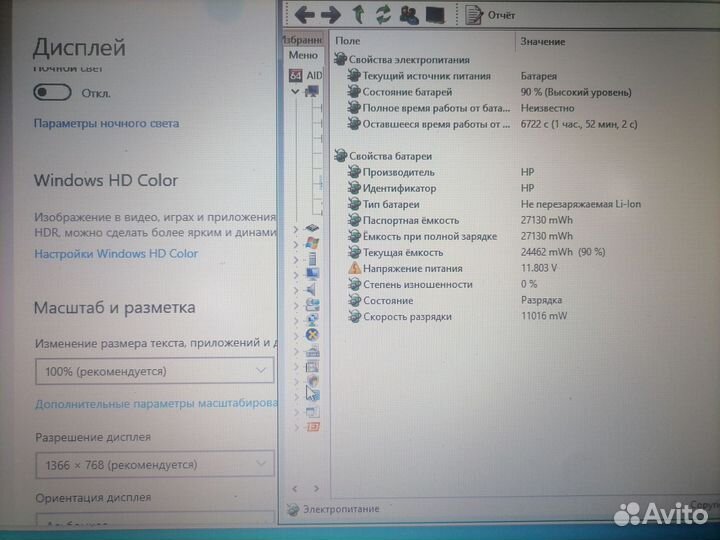Select the Database category icon in the tree
Viewport: 720px width, 540px height.
[x=312, y=412]
